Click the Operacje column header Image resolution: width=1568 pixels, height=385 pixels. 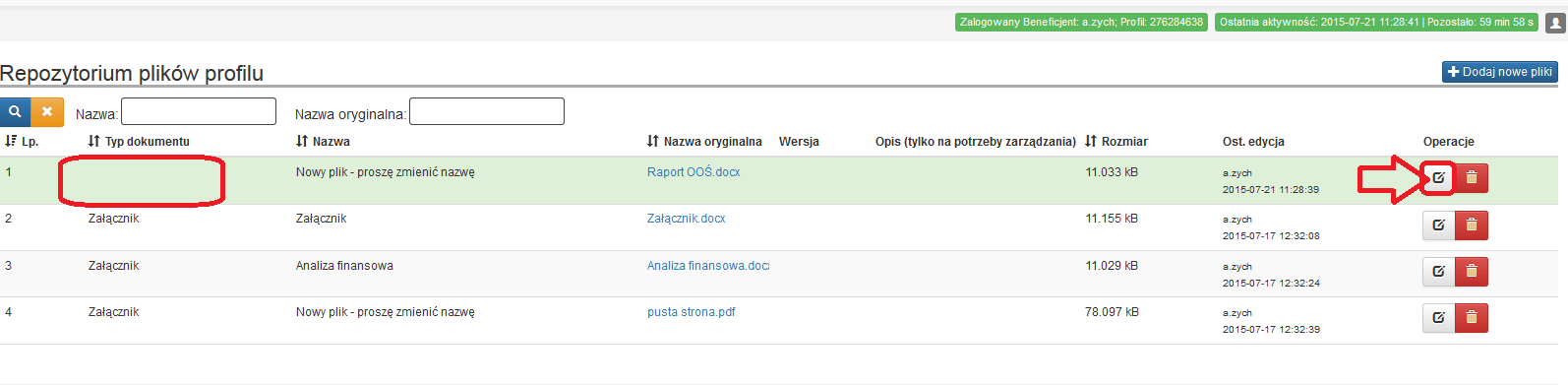click(1449, 142)
